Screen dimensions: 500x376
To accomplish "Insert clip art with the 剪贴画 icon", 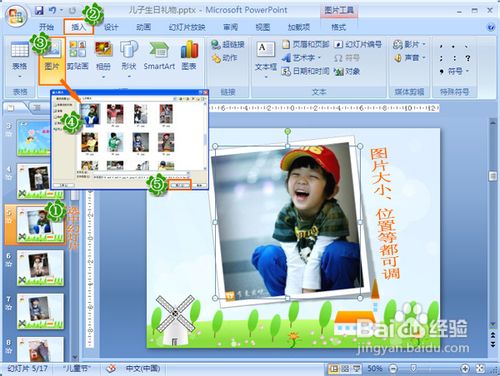I will coord(78,55).
